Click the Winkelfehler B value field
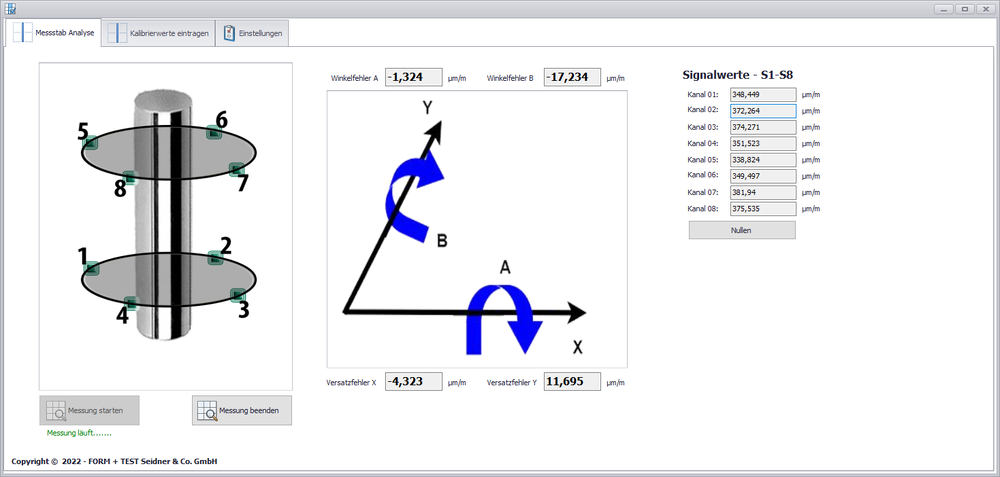Image resolution: width=1000 pixels, height=477 pixels. coord(572,77)
